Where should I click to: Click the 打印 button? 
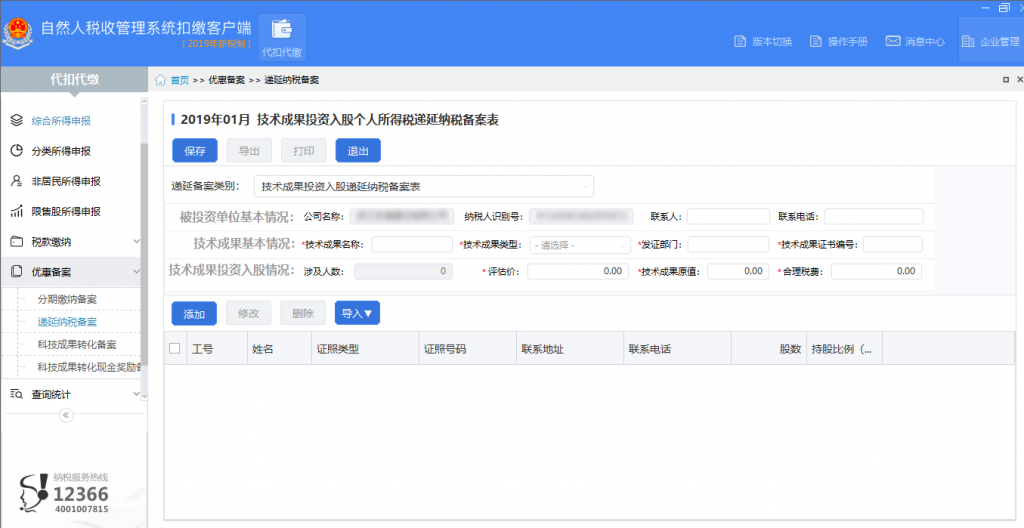coord(304,150)
